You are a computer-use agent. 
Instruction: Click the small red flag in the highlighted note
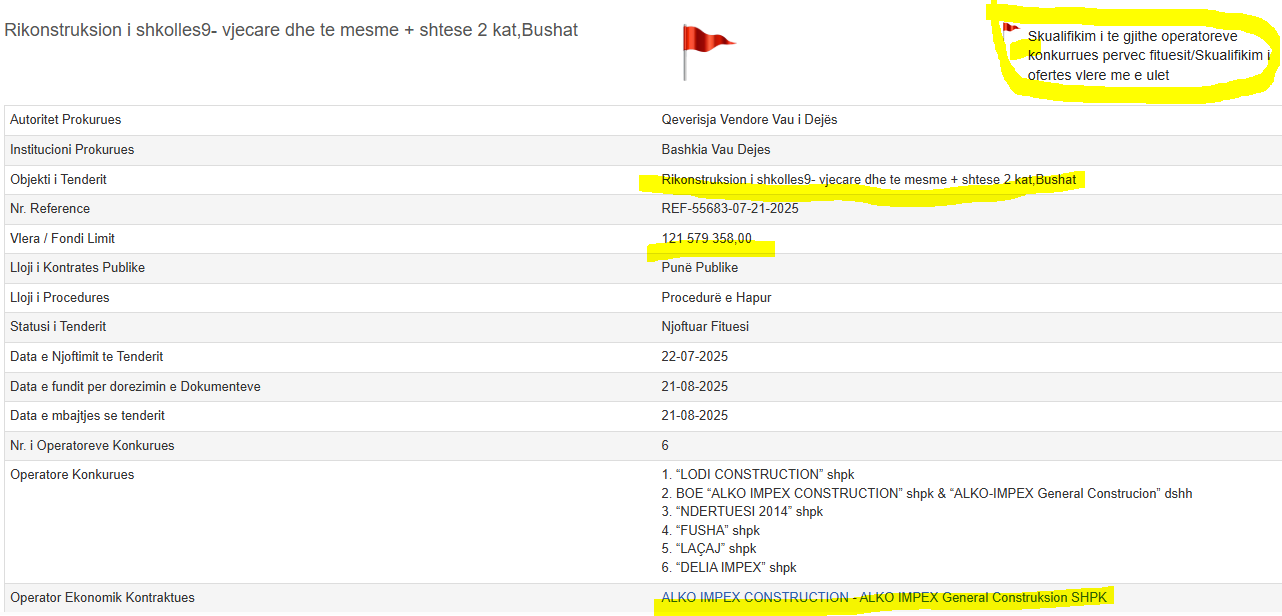1010,29
